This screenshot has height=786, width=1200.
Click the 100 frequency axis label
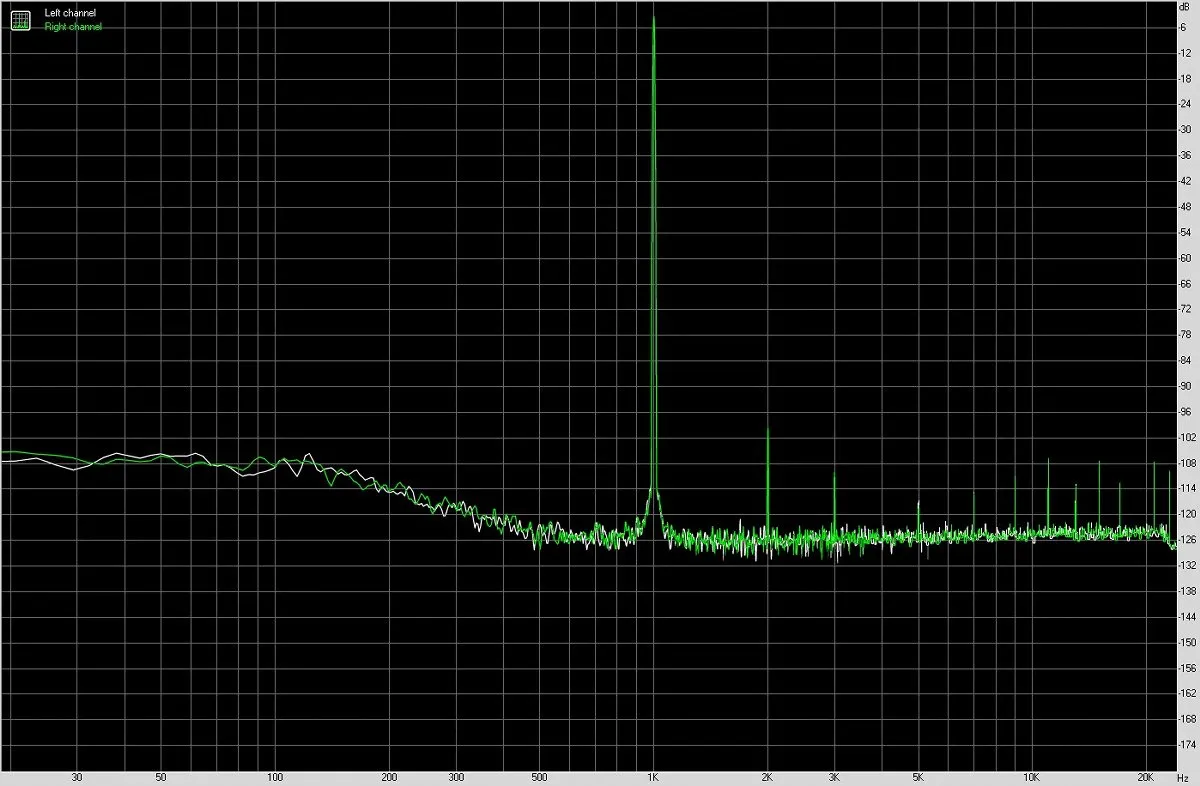(275, 776)
